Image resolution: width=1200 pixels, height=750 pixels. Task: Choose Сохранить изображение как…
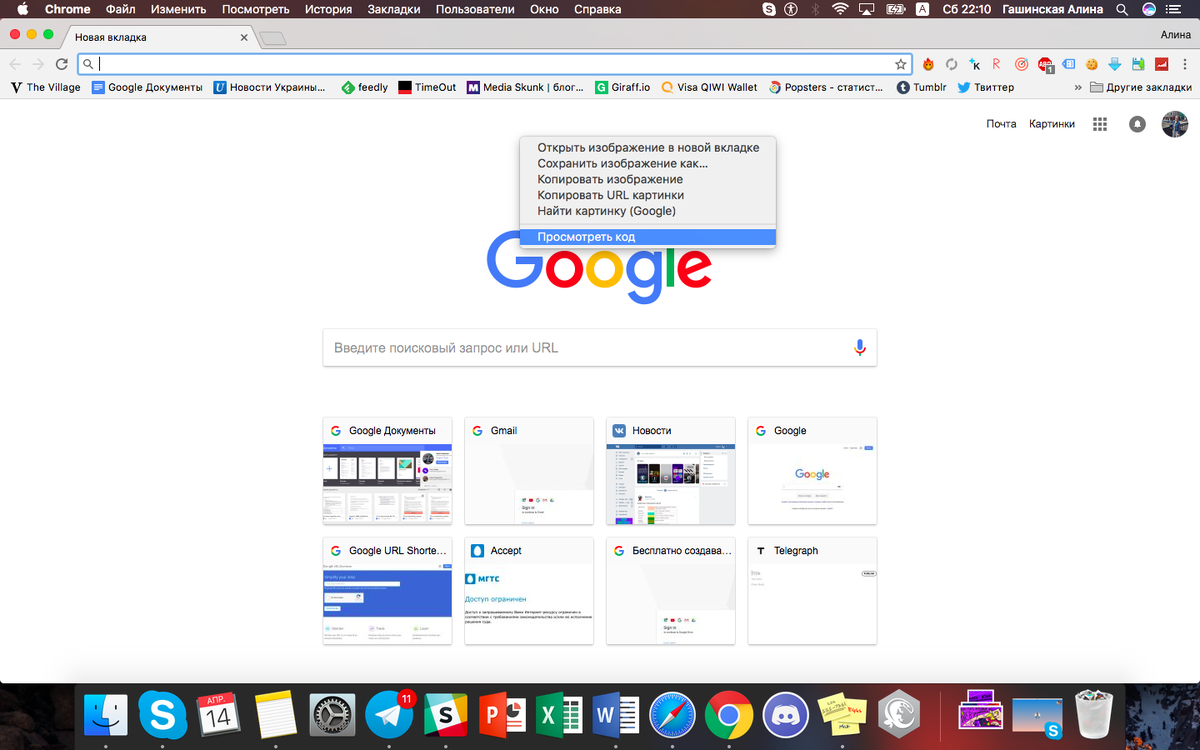click(648, 163)
